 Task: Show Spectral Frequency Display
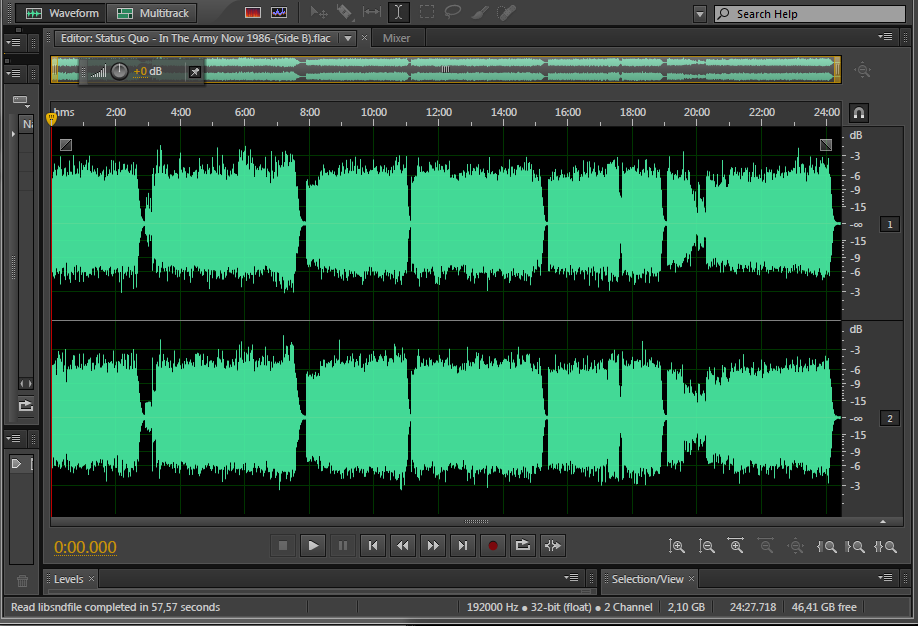point(253,12)
